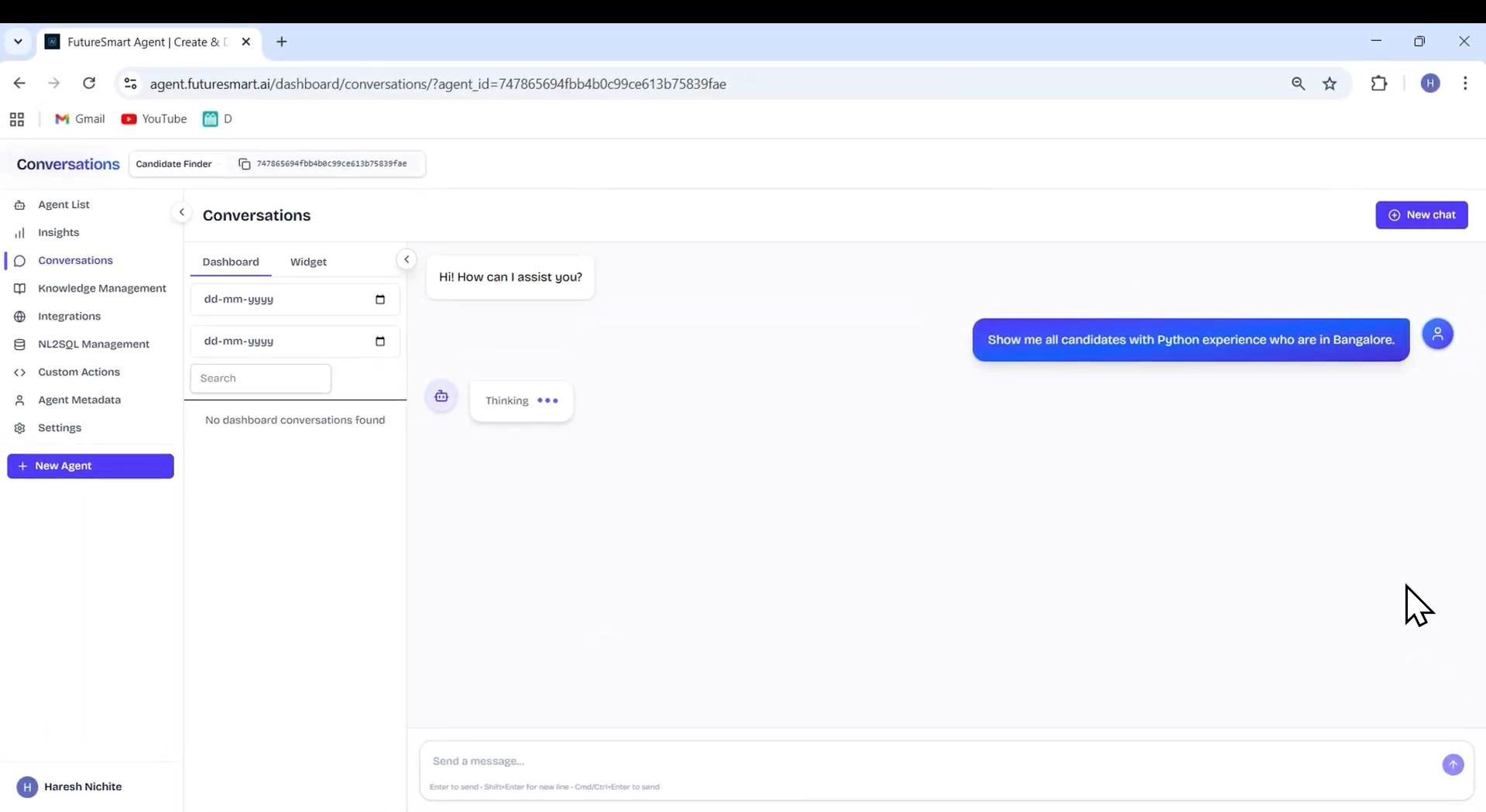Go back with the browser back arrow
The height and width of the screenshot is (812, 1486).
point(19,84)
